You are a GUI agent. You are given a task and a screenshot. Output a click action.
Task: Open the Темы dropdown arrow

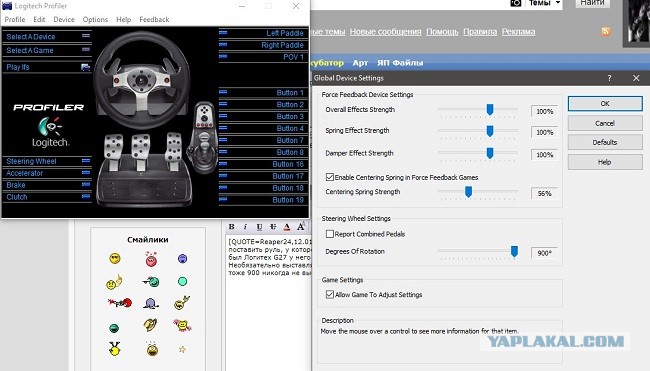pos(558,3)
